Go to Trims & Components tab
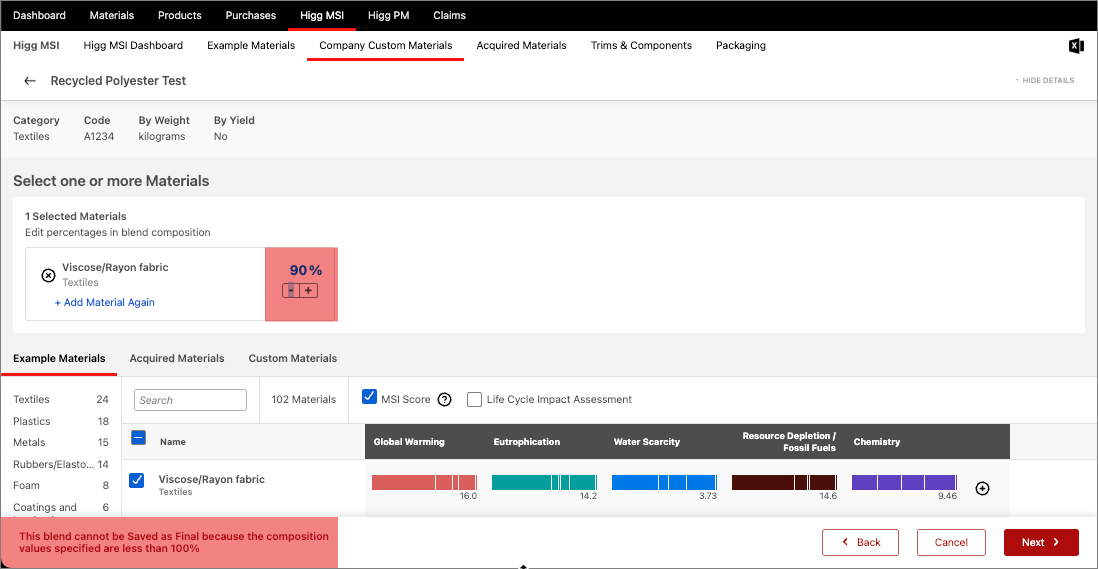Viewport: 1098px width, 569px height. [641, 45]
